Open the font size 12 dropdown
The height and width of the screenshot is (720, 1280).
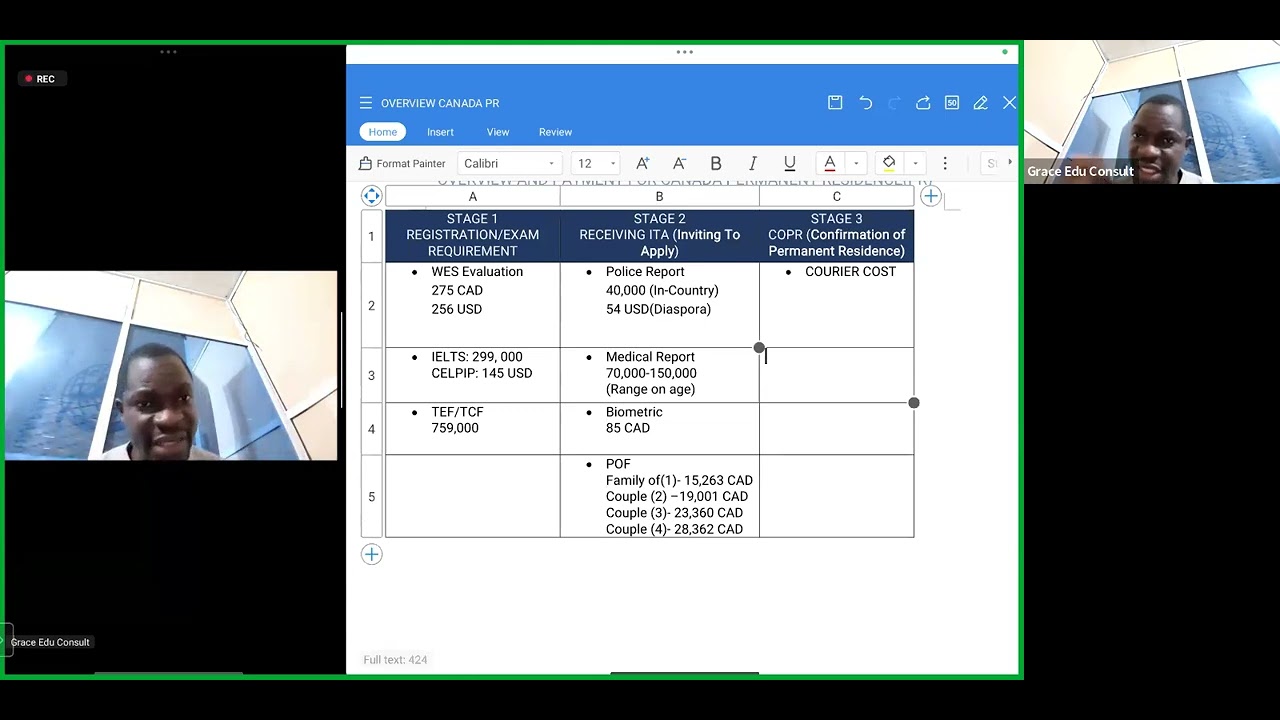pos(595,163)
